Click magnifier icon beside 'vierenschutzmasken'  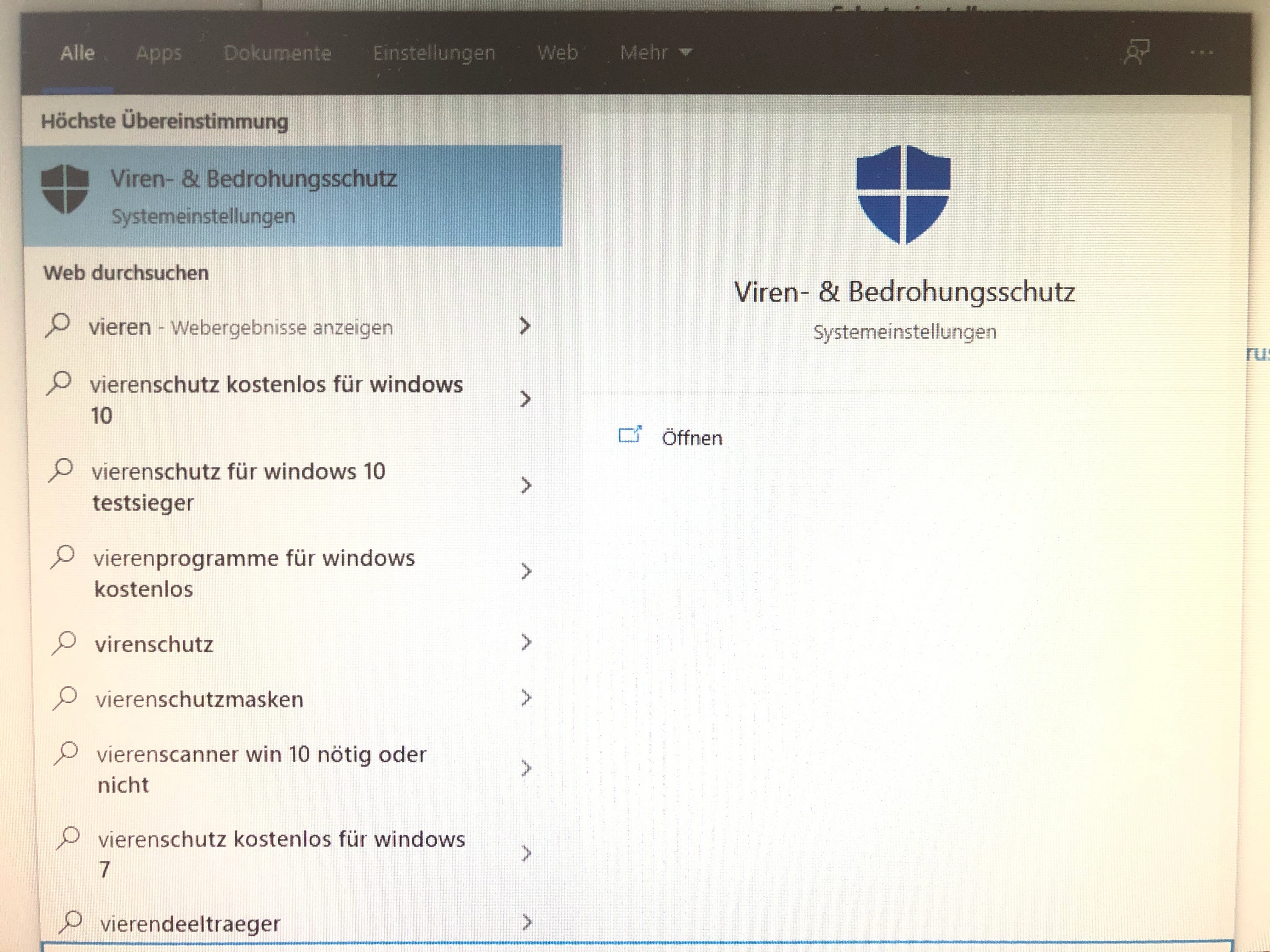click(x=65, y=698)
